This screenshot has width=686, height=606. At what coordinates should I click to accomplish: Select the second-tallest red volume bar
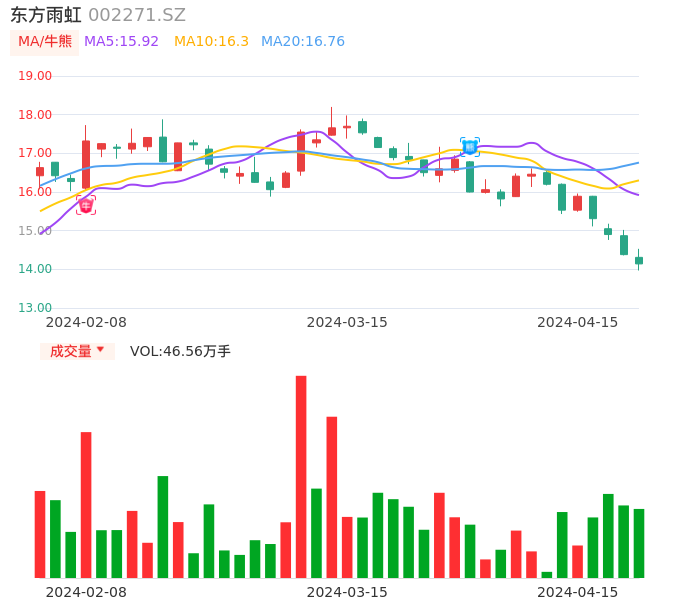332,496
